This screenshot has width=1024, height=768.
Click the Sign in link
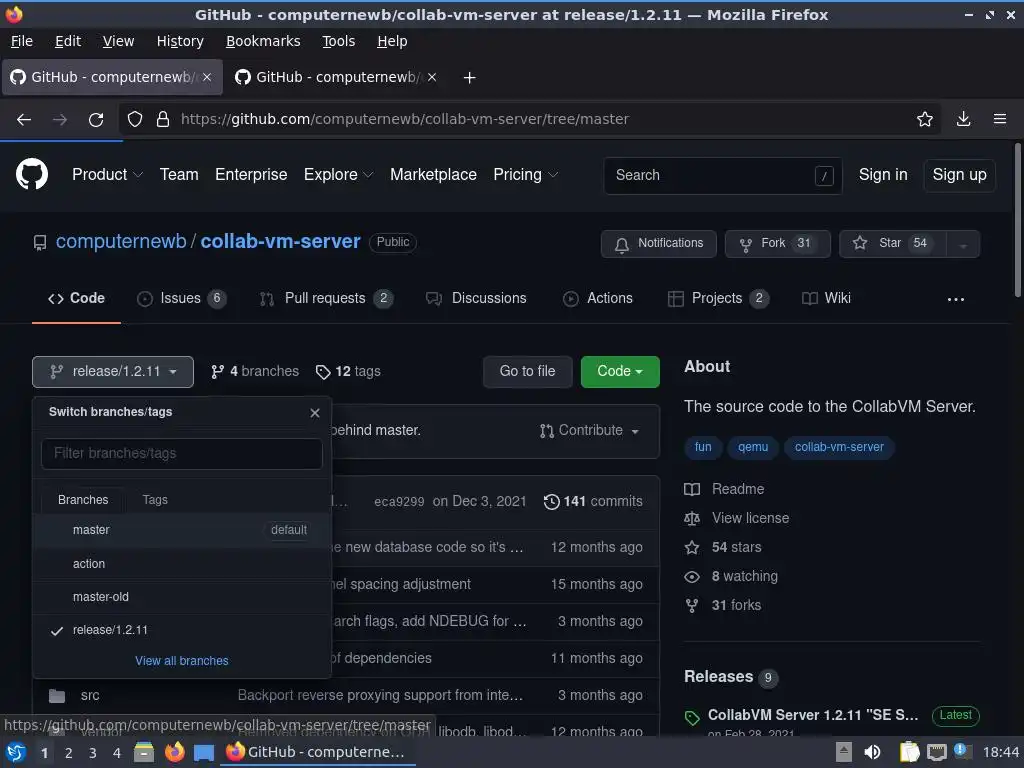pos(882,175)
